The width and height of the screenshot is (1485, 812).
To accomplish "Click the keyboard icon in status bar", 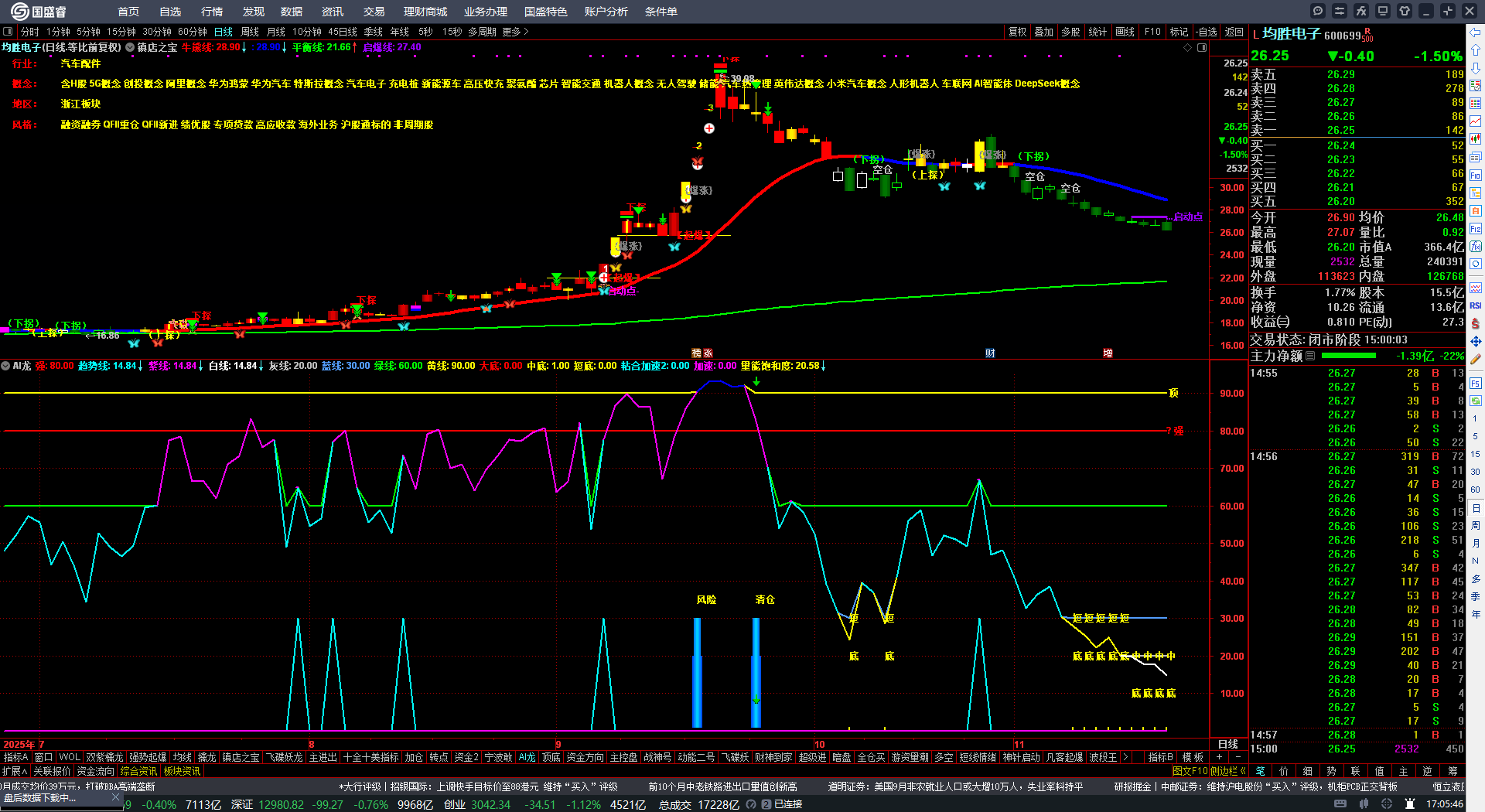I will [1340, 804].
